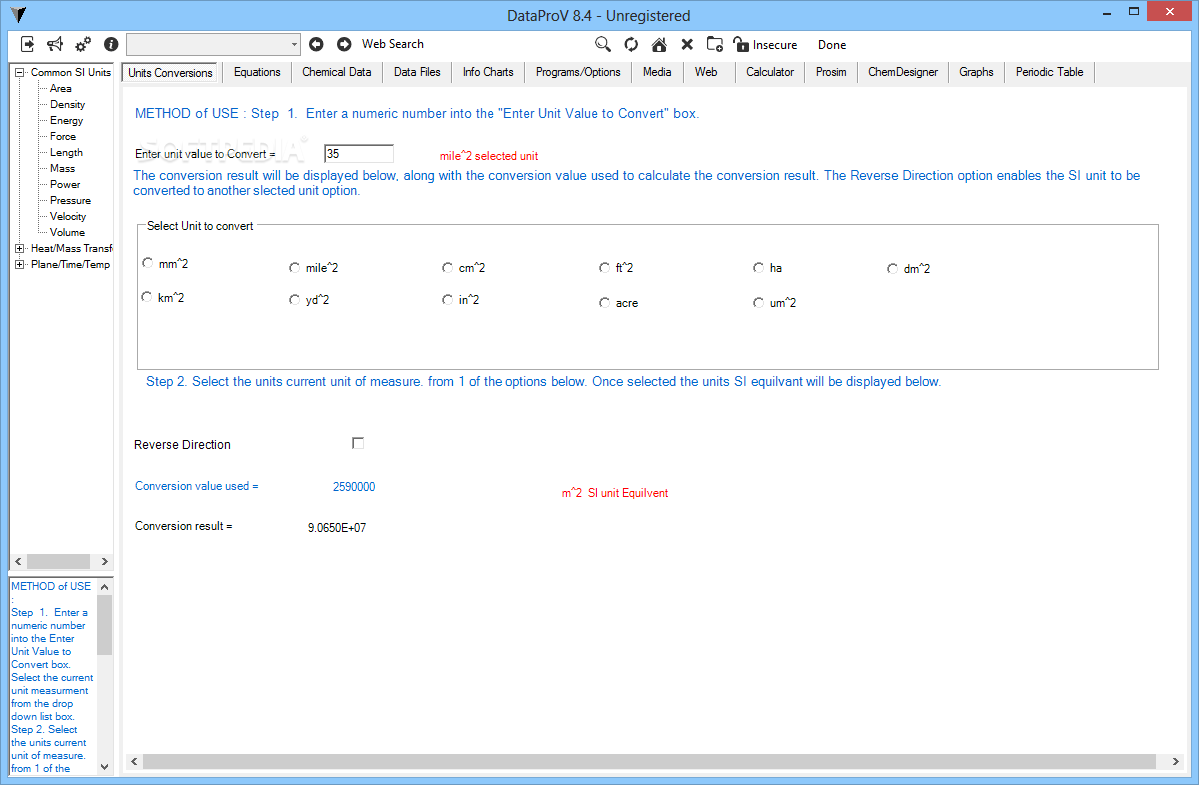Open the ChemDesigner tab
This screenshot has height=785, width=1199.
[x=902, y=72]
